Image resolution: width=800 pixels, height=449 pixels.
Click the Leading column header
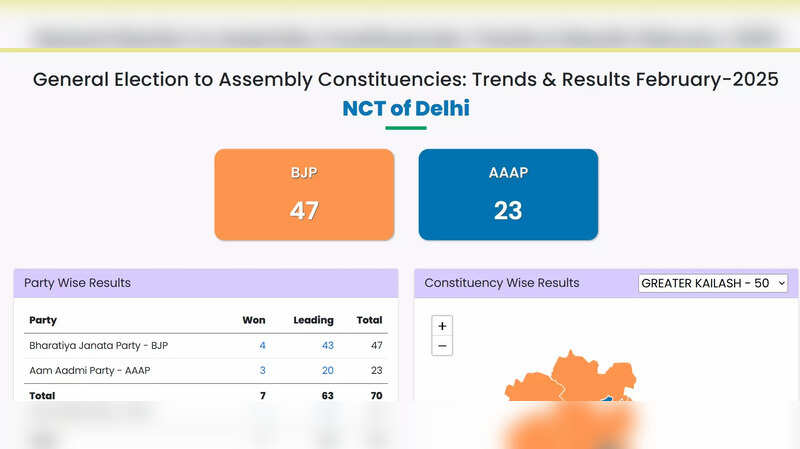pos(313,320)
